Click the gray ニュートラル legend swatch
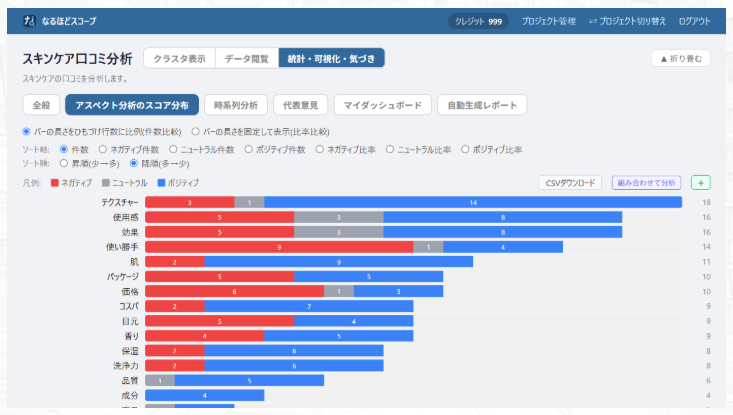 pyautogui.click(x=106, y=183)
